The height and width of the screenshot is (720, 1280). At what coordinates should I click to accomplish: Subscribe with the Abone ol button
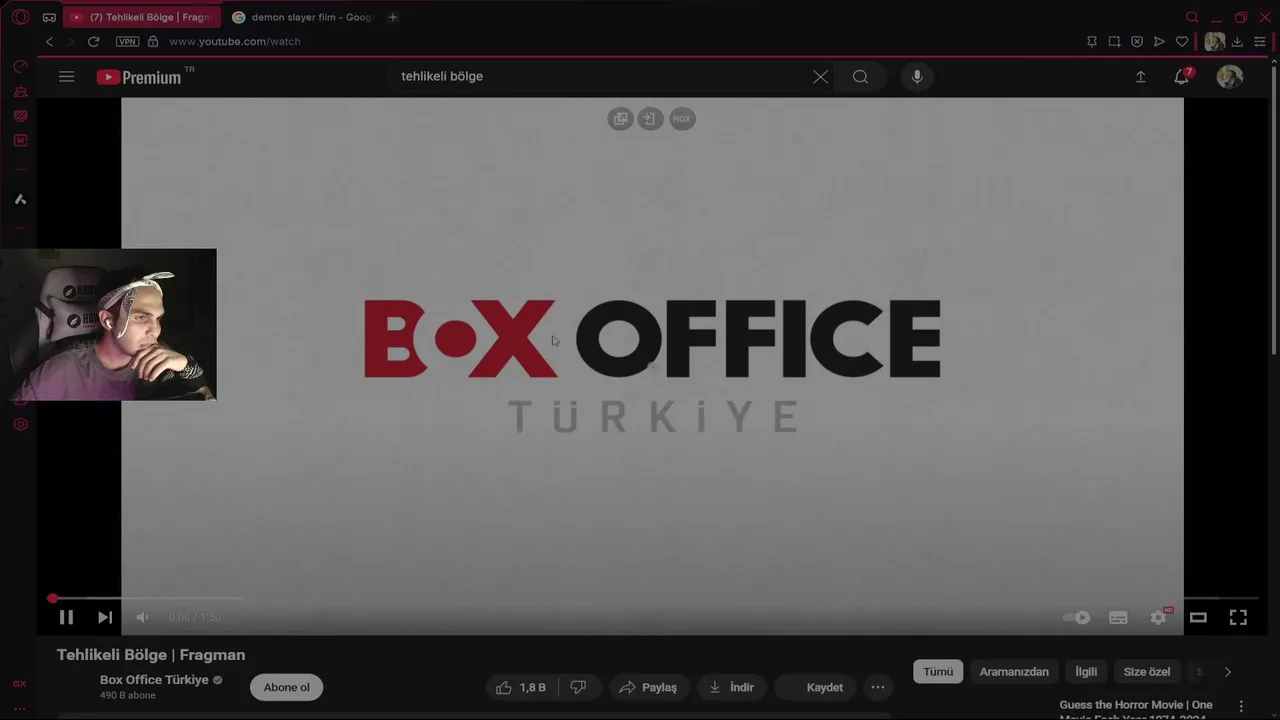286,687
